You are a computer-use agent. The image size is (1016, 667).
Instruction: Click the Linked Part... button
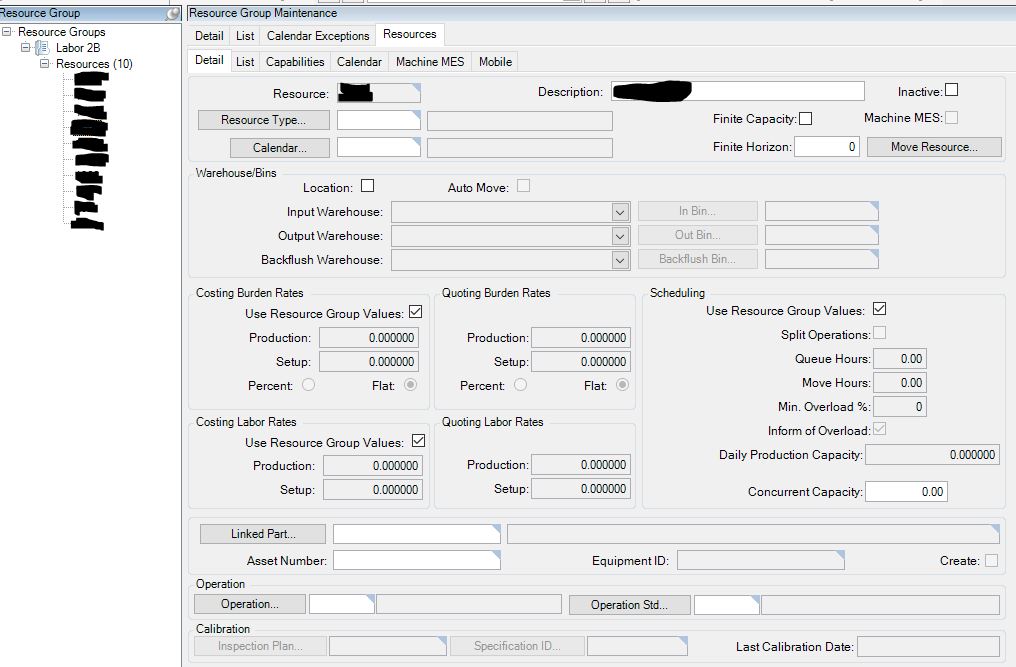pyautogui.click(x=263, y=533)
